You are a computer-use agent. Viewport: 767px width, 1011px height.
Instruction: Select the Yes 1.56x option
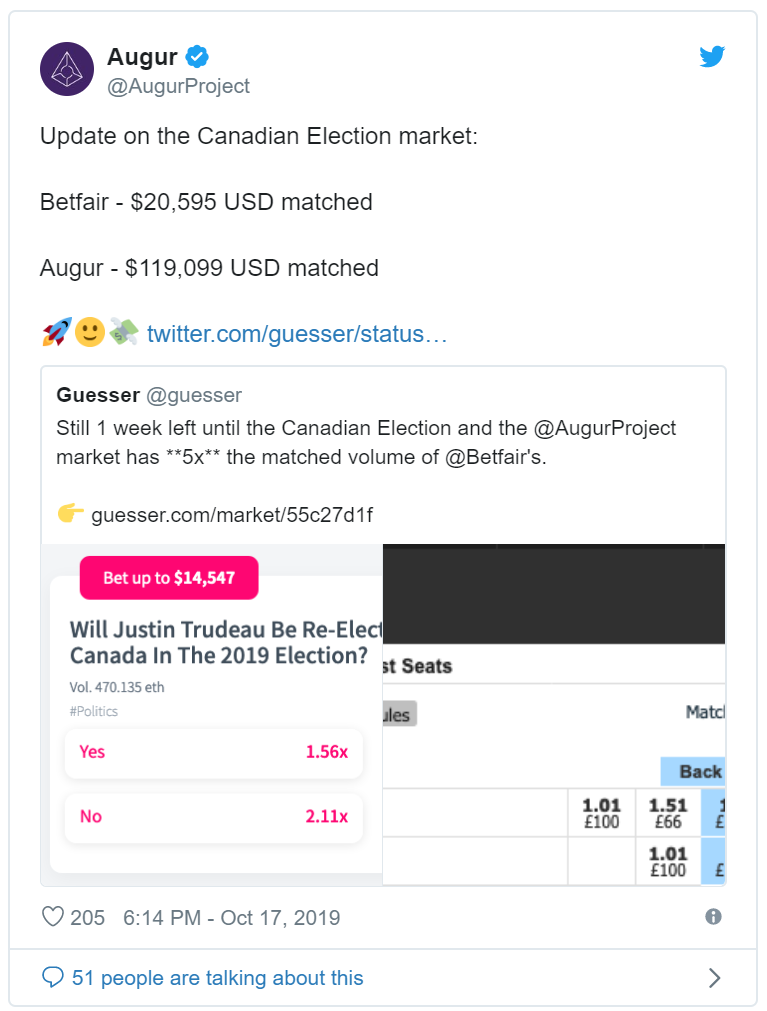[x=214, y=752]
